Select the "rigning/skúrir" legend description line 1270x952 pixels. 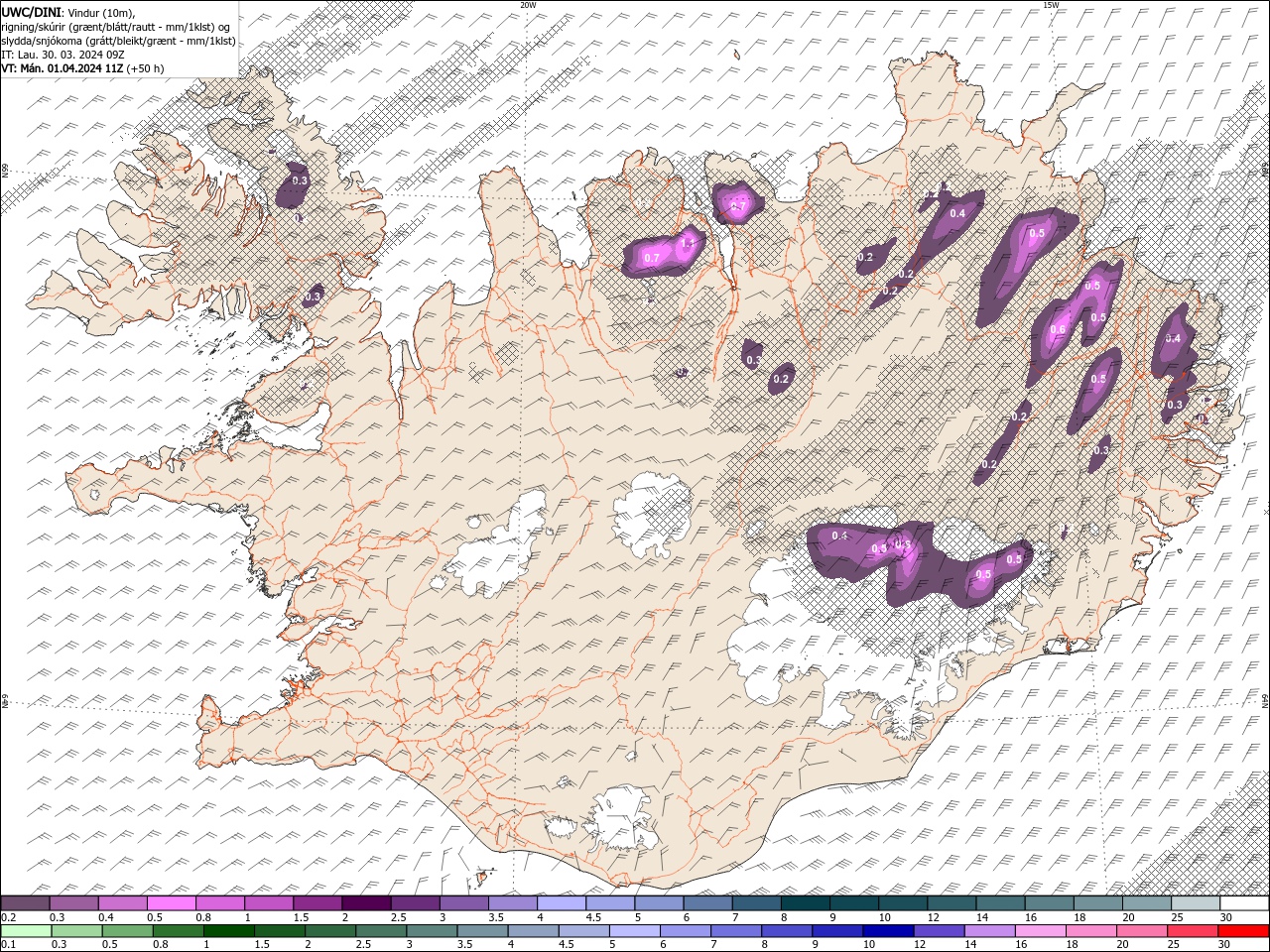tap(117, 27)
